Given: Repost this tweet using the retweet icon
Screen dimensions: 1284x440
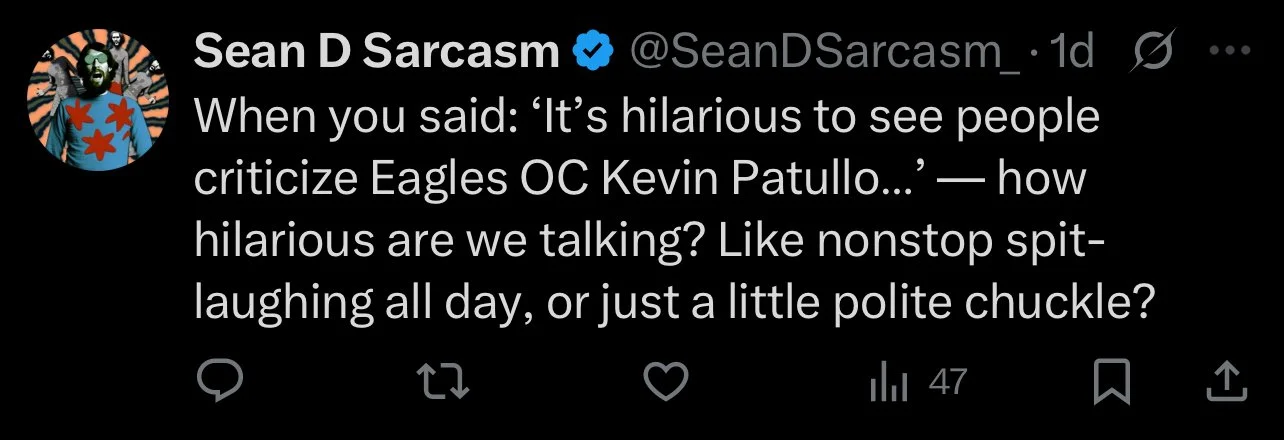Looking at the screenshot, I should coord(442,382).
